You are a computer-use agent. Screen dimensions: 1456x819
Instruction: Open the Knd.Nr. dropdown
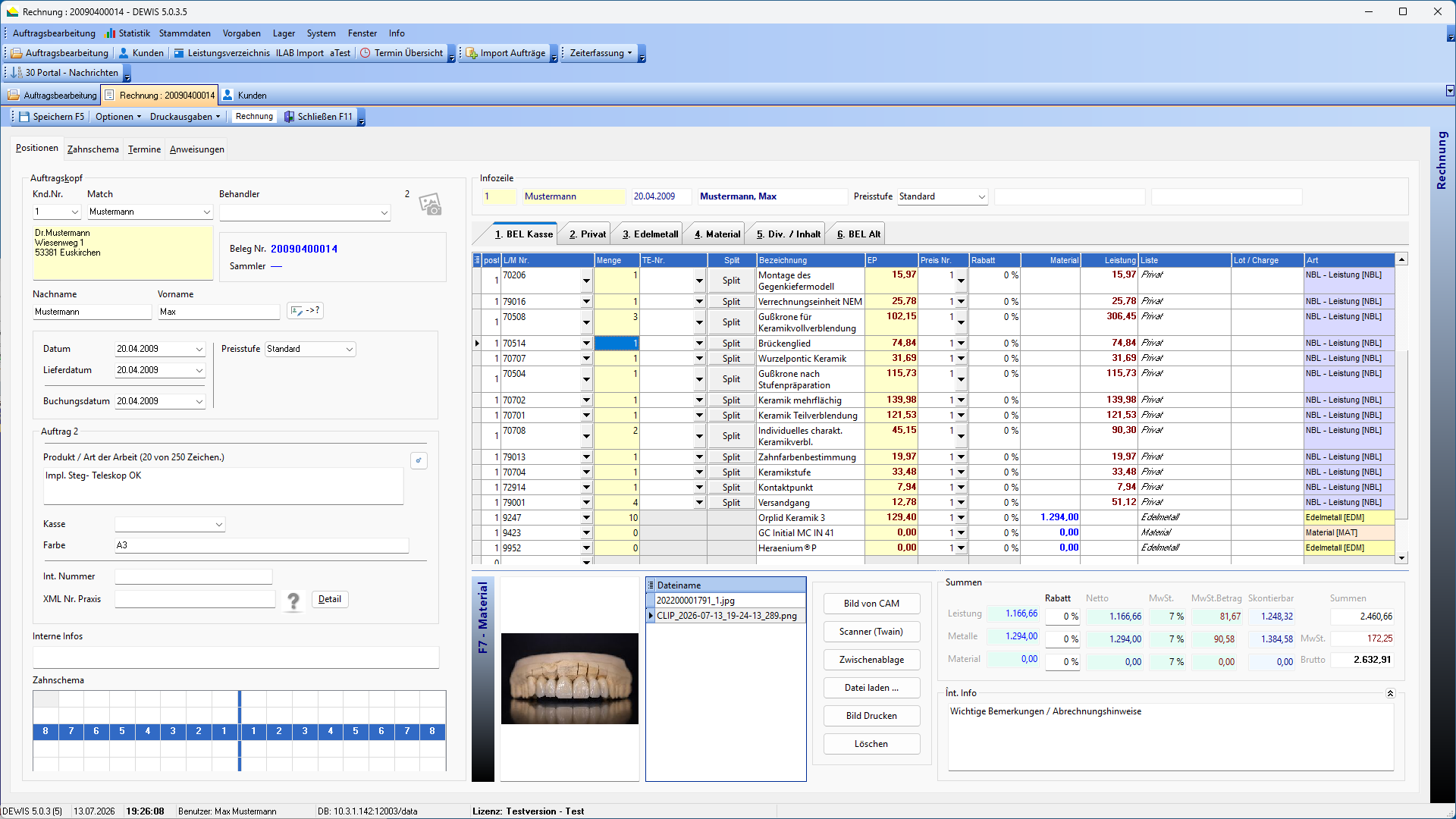tap(74, 212)
